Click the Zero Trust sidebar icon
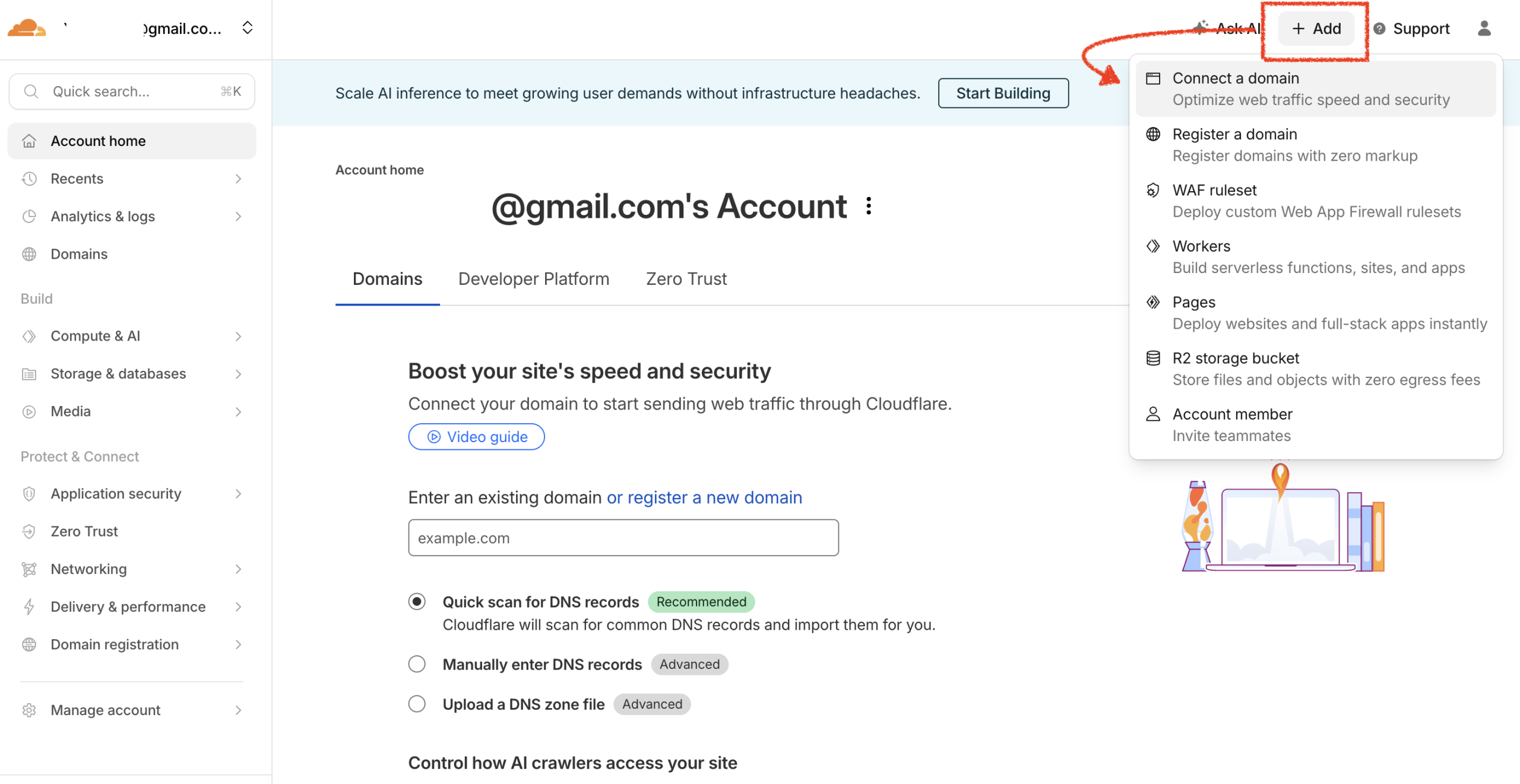Screen dimensions: 1520x784 (29, 531)
